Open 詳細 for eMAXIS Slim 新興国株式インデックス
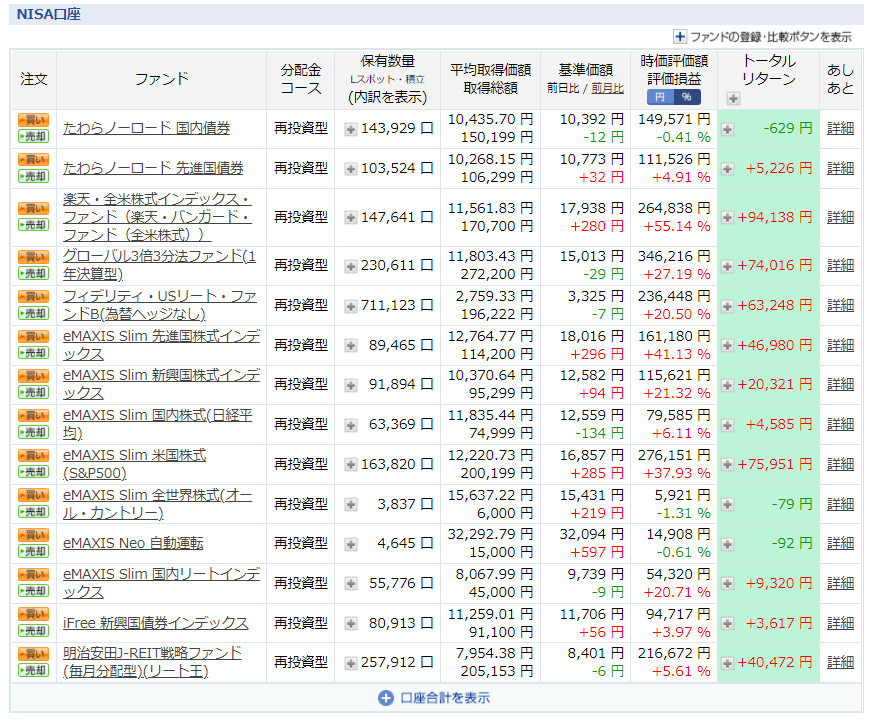877x725 pixels. click(x=840, y=384)
